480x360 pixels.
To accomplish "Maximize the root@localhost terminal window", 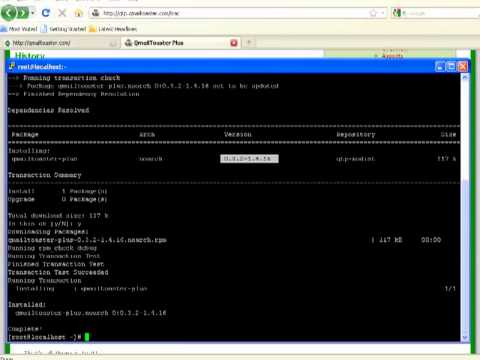I will [x=451, y=67].
